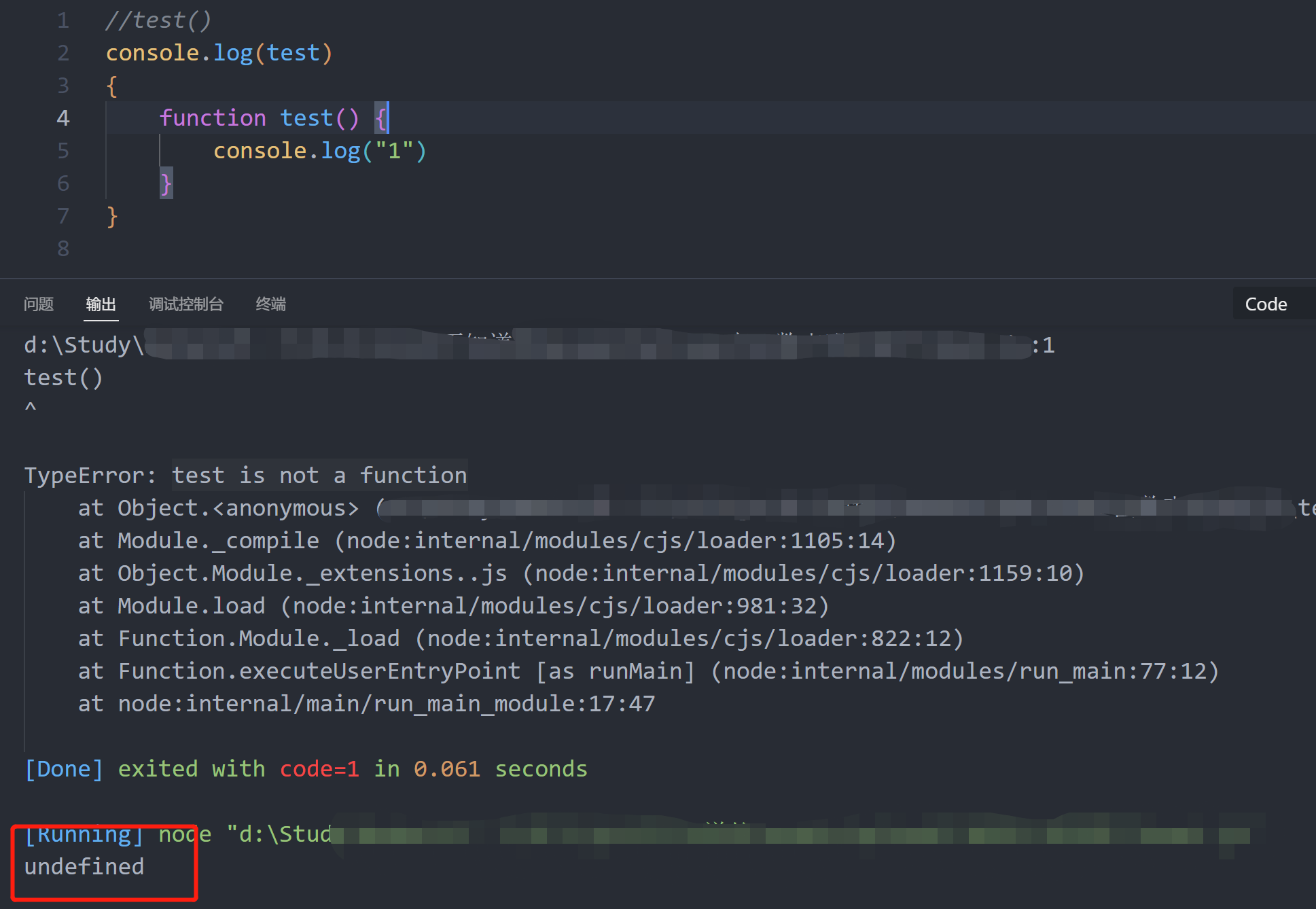Screen dimensions: 1316x909
Task: Place cursor on console.log(test) statement
Action: [x=219, y=53]
